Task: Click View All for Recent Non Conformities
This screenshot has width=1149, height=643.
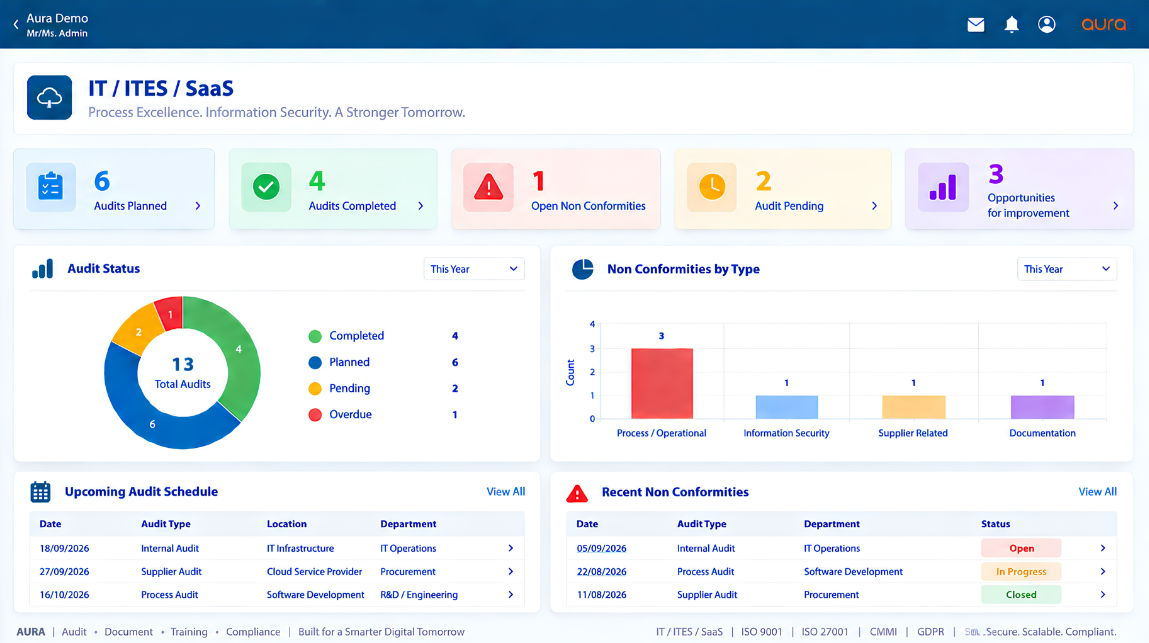Action: pyautogui.click(x=1098, y=492)
